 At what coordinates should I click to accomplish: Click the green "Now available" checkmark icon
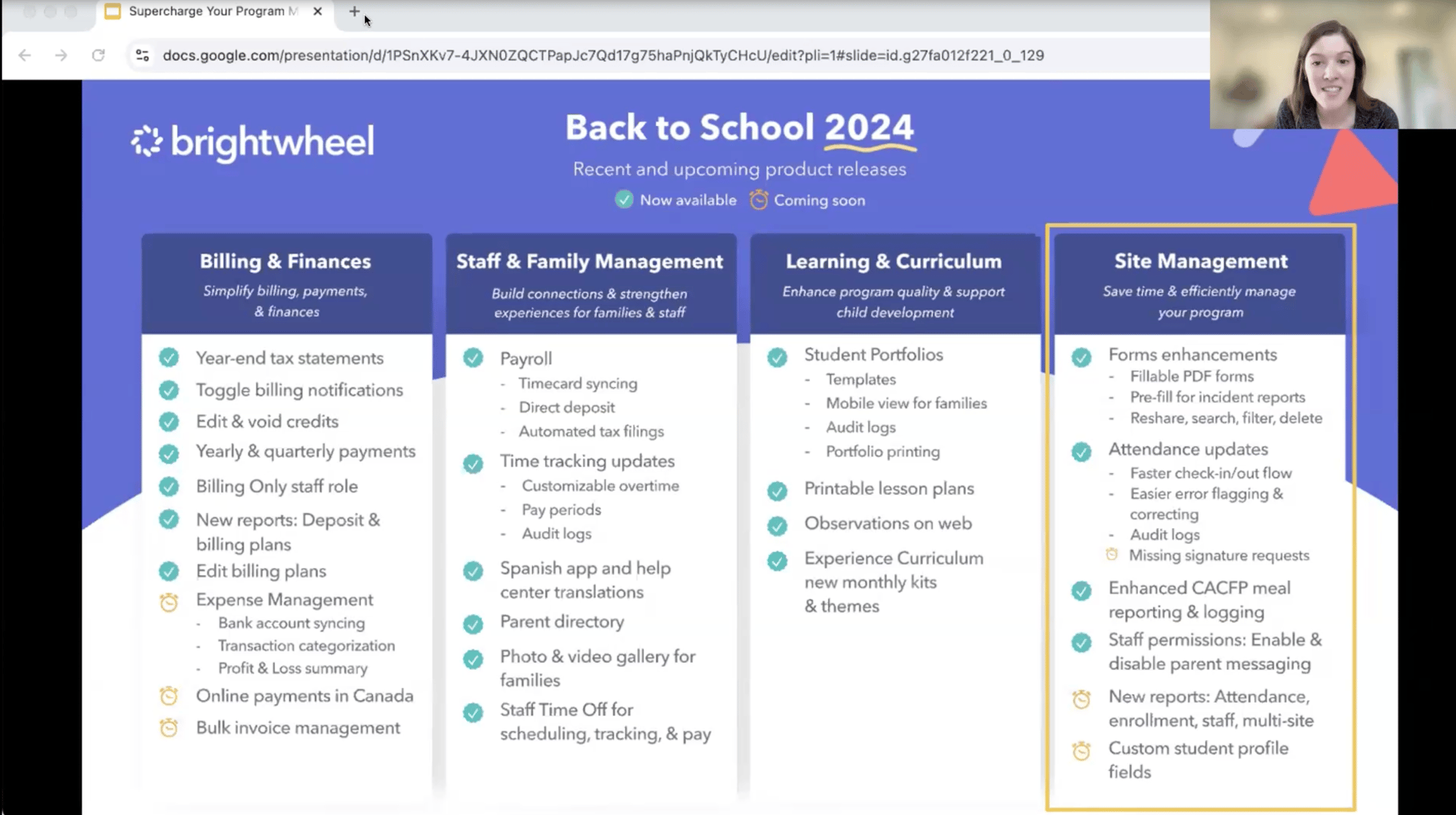click(x=625, y=199)
